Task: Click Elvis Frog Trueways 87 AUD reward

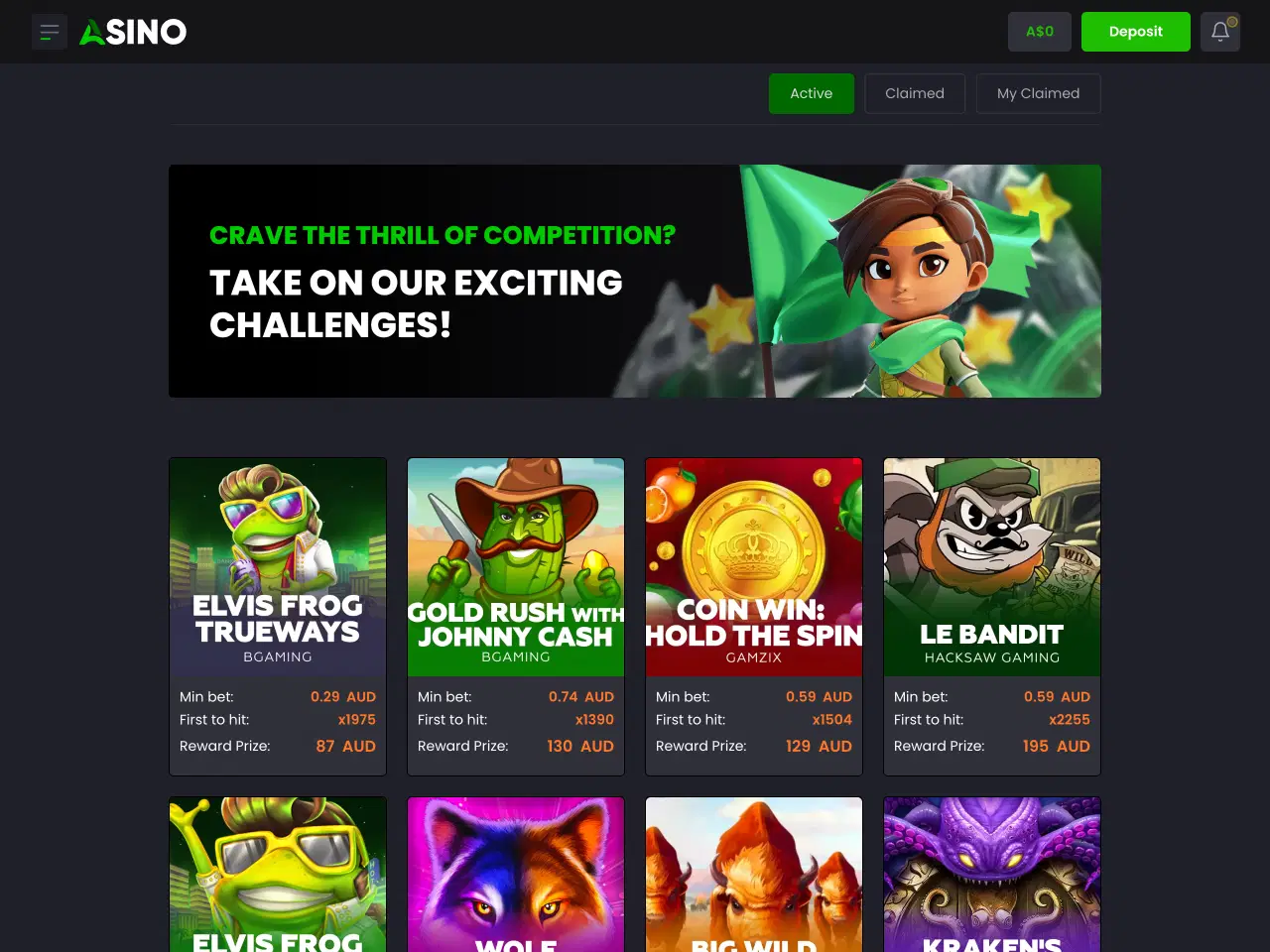Action: tap(345, 746)
